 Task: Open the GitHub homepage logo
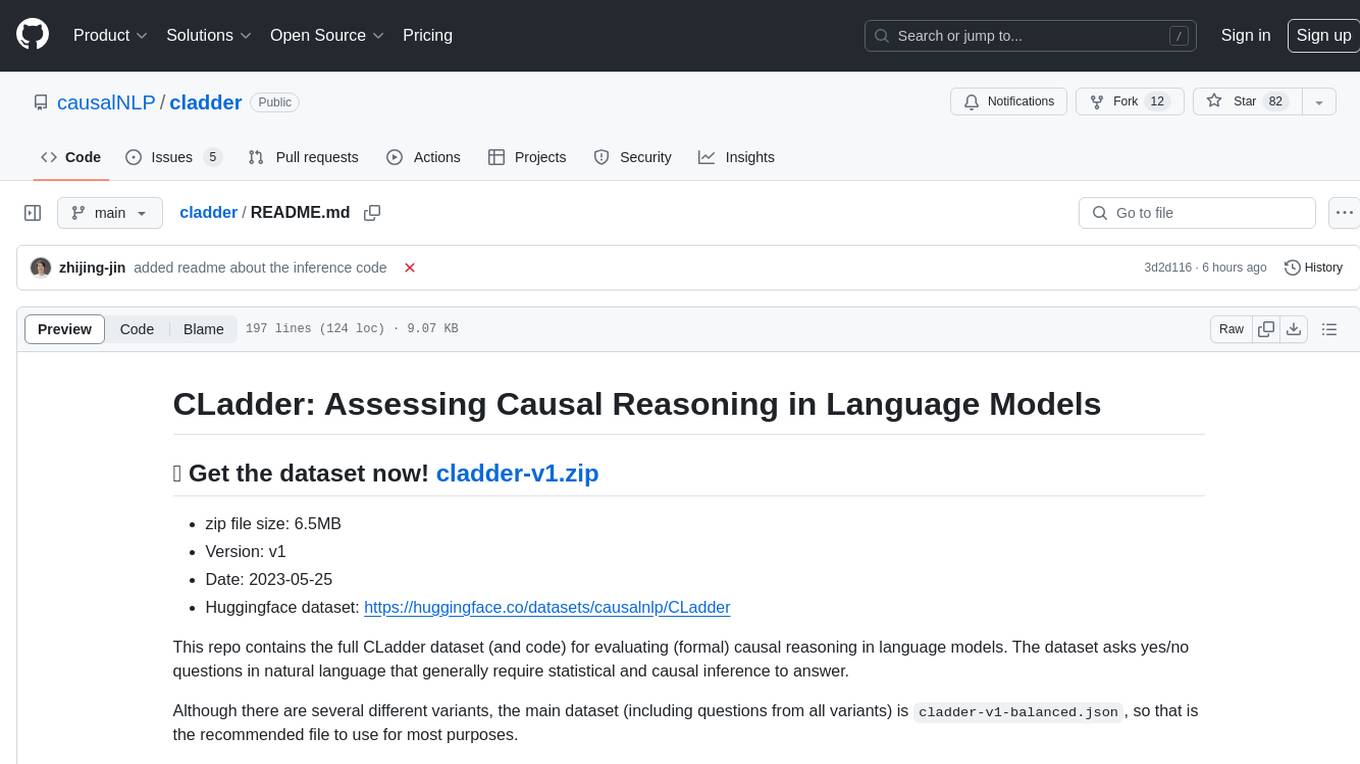(x=32, y=35)
